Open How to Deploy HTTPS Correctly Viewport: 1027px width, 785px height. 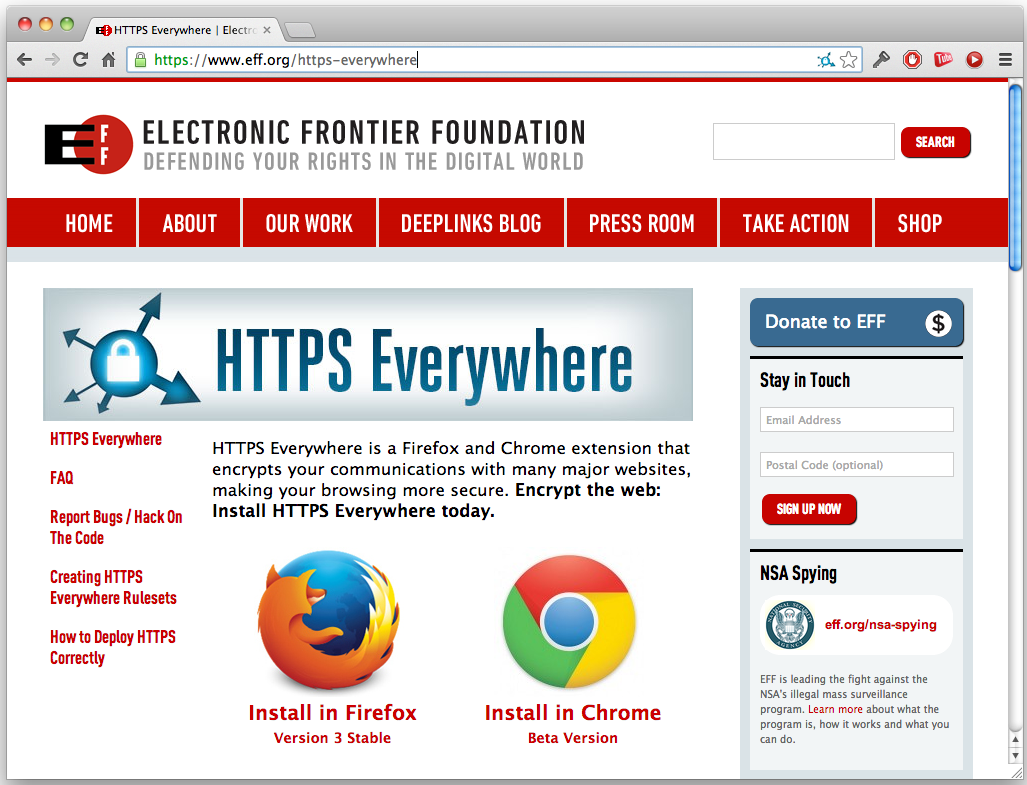(113, 648)
